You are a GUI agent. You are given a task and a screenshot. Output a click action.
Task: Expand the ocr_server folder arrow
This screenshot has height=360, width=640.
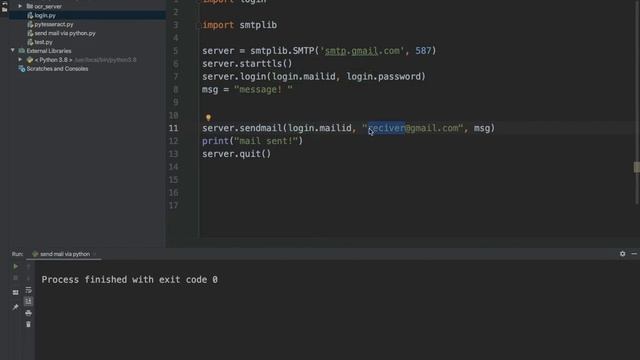(x=20, y=7)
